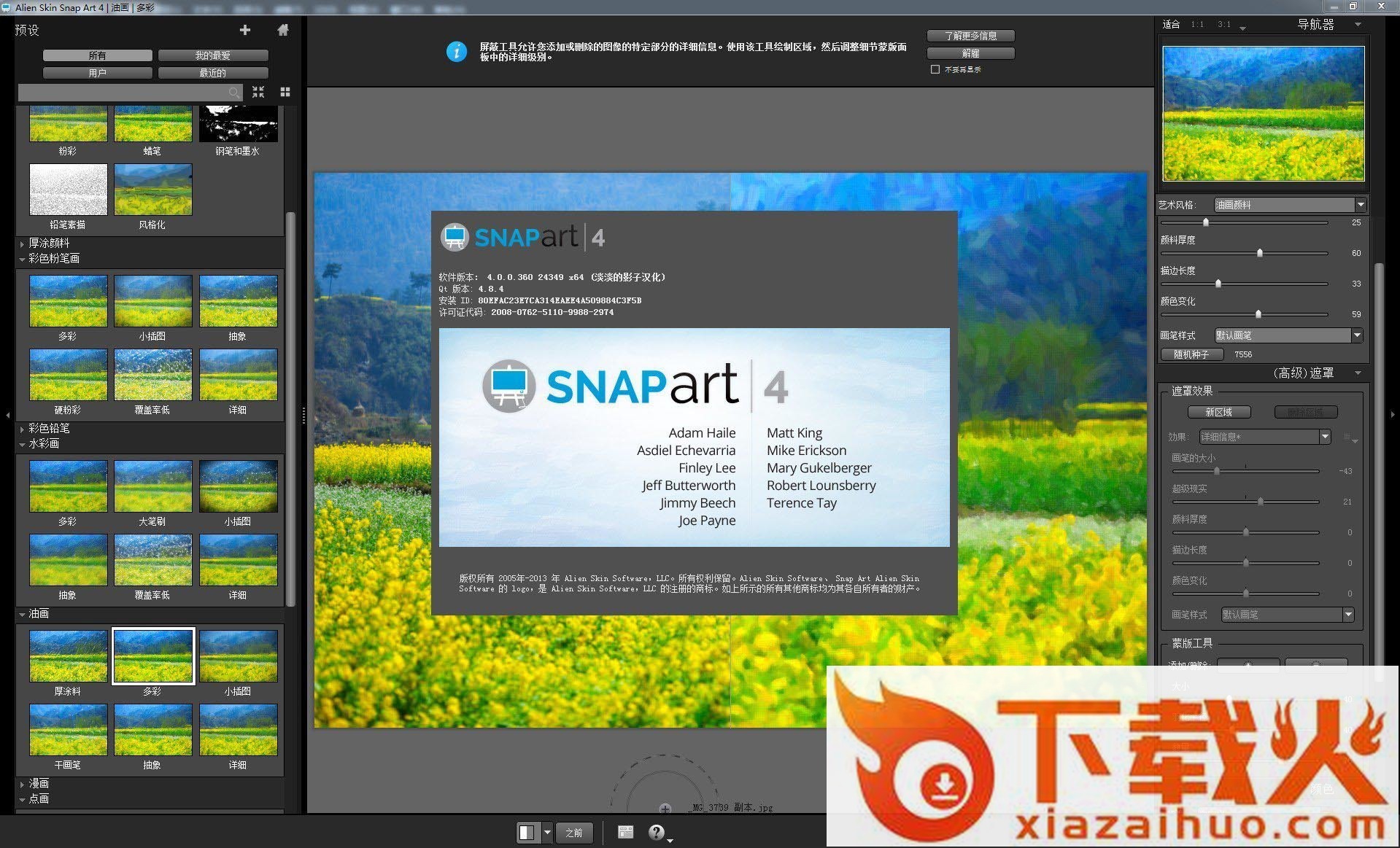Image resolution: width=1400 pixels, height=848 pixels.
Task: Click the 了解更多信息 button
Action: coord(970,36)
